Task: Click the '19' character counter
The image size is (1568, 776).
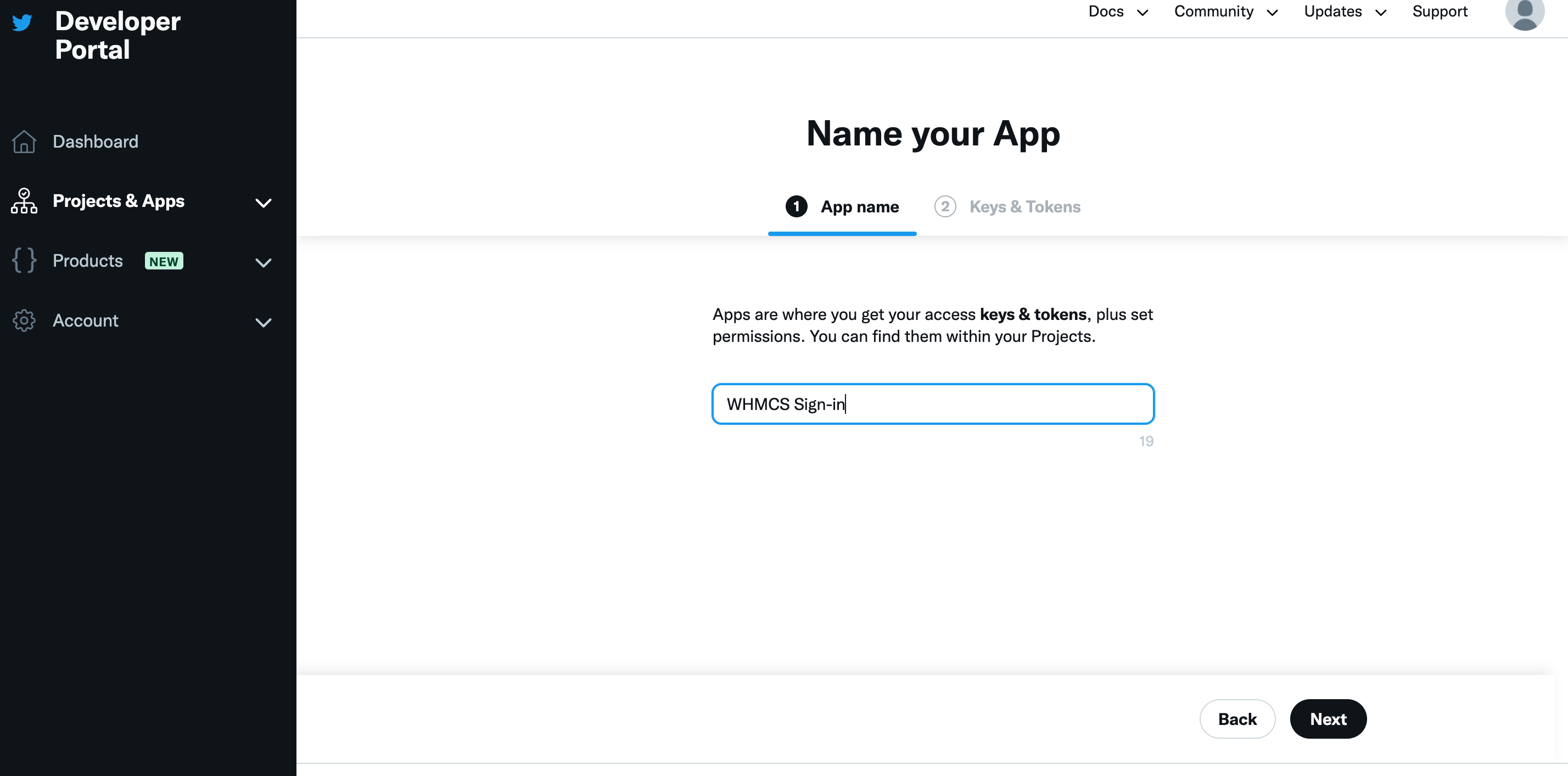Action: (x=1146, y=441)
